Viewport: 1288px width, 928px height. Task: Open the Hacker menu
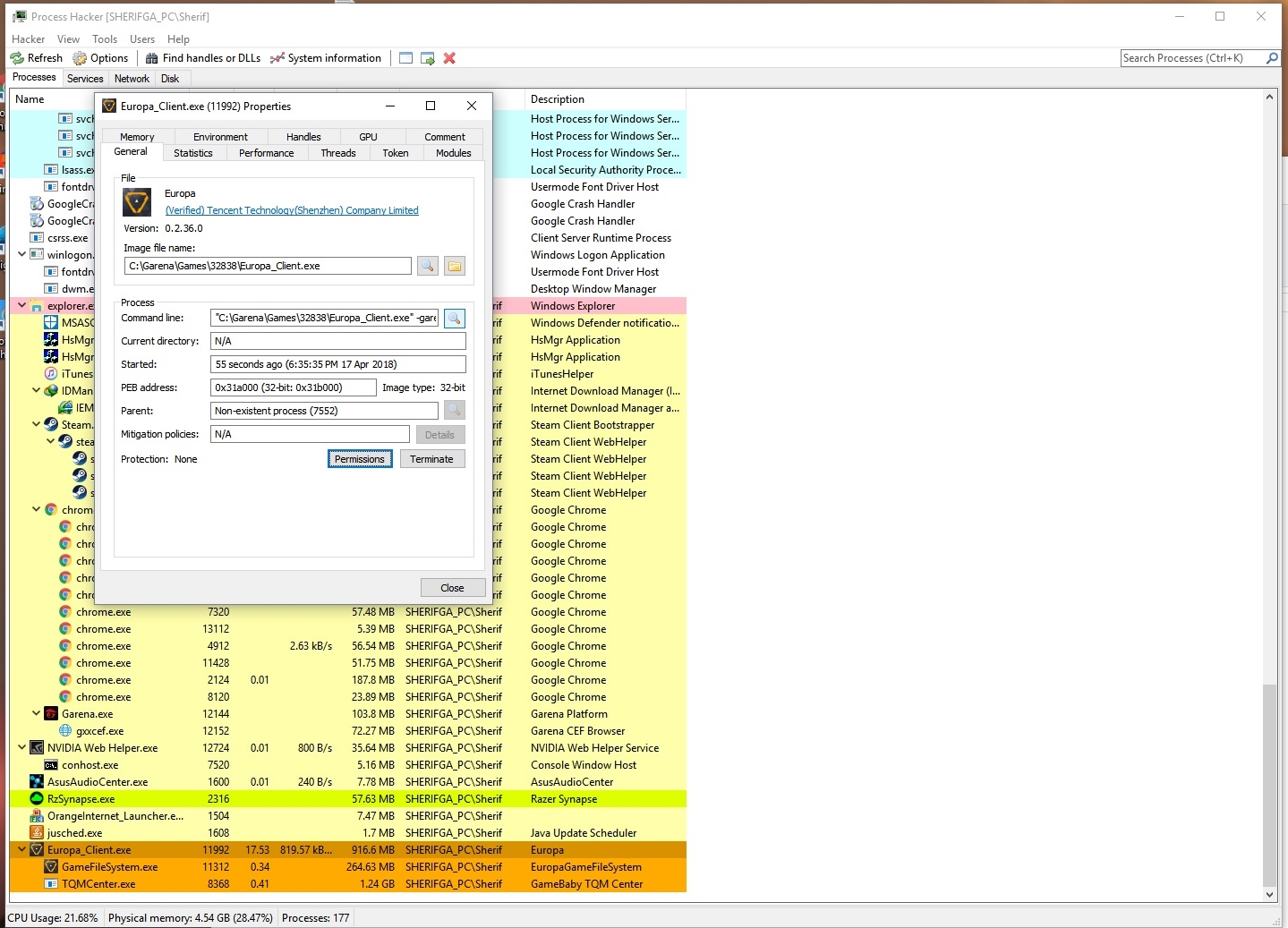click(29, 39)
